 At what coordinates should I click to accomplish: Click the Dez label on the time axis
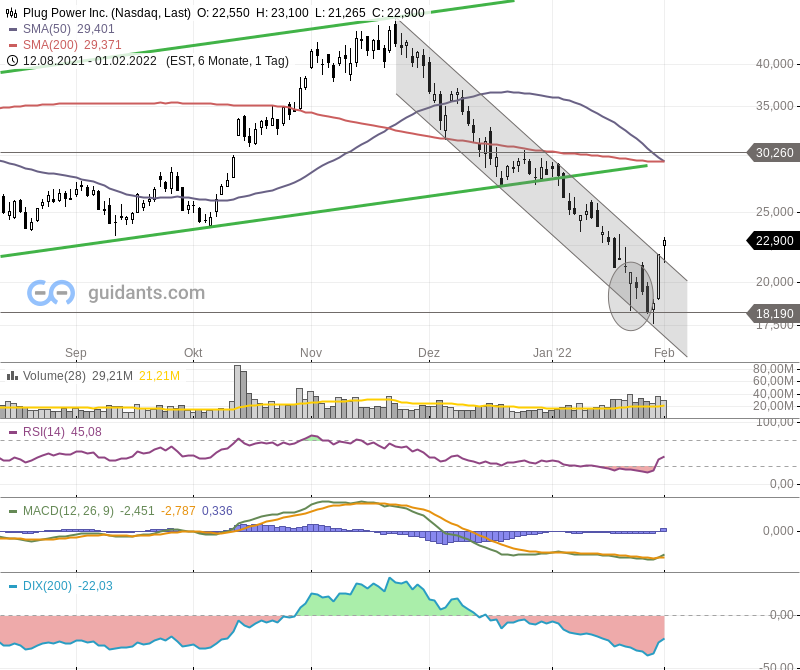coord(429,353)
